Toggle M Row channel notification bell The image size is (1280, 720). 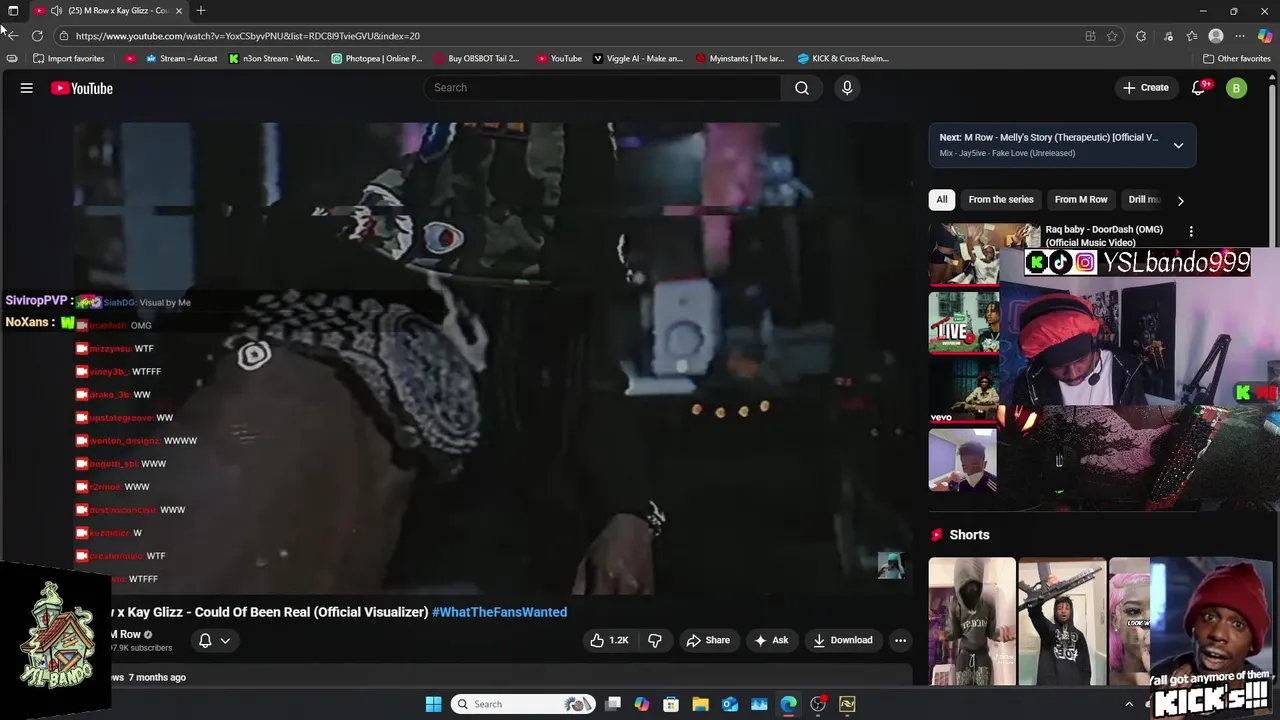click(205, 640)
